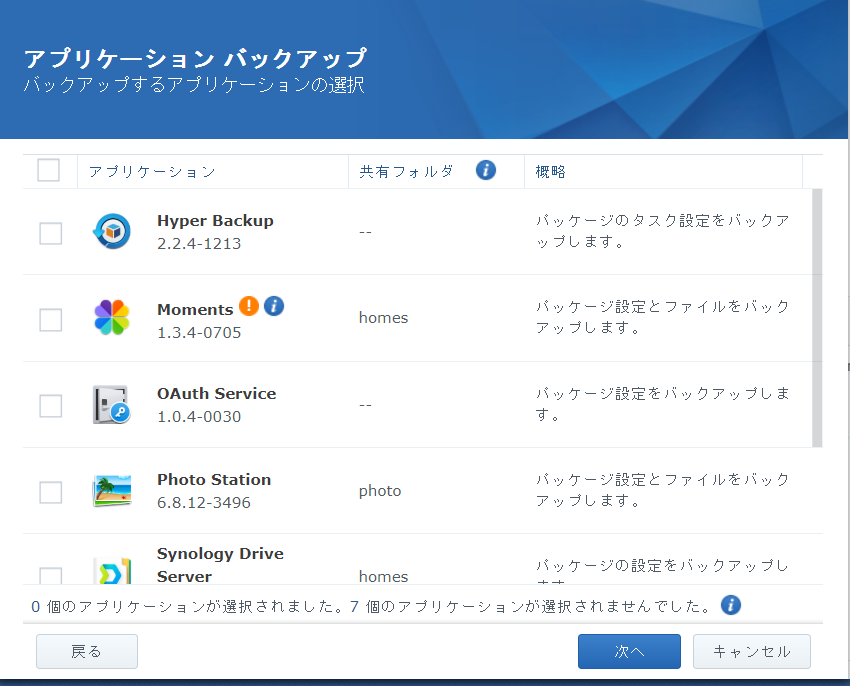The image size is (850, 686).
Task: Click the selection count status text
Action: click(371, 606)
